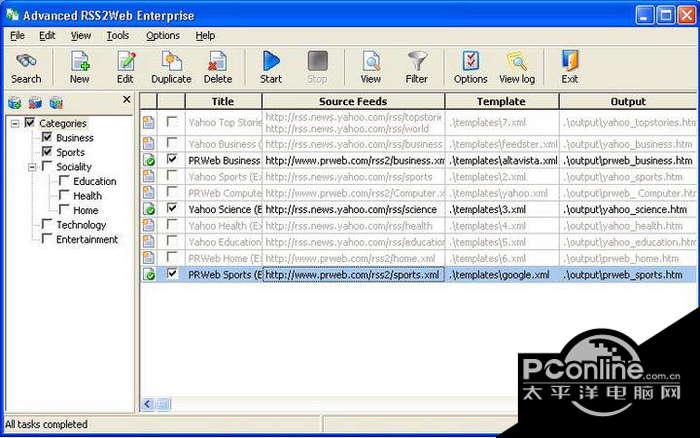Click the Delete toolbar icon
The image size is (700, 438).
(x=218, y=61)
